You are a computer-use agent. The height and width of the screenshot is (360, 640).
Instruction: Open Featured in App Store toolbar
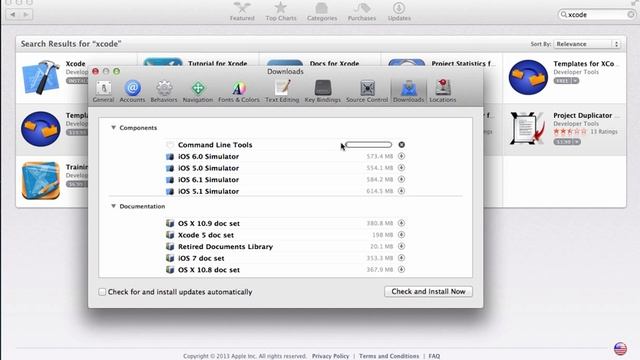coord(242,11)
